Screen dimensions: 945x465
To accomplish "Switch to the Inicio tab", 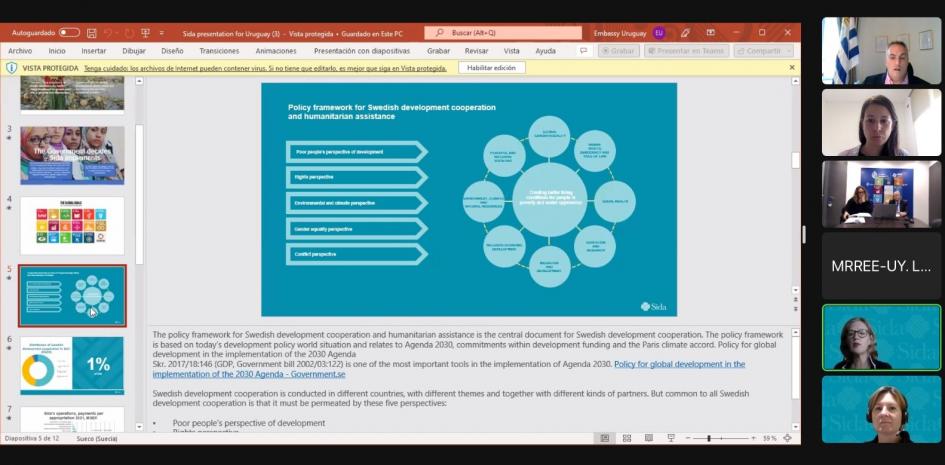I will [x=57, y=51].
